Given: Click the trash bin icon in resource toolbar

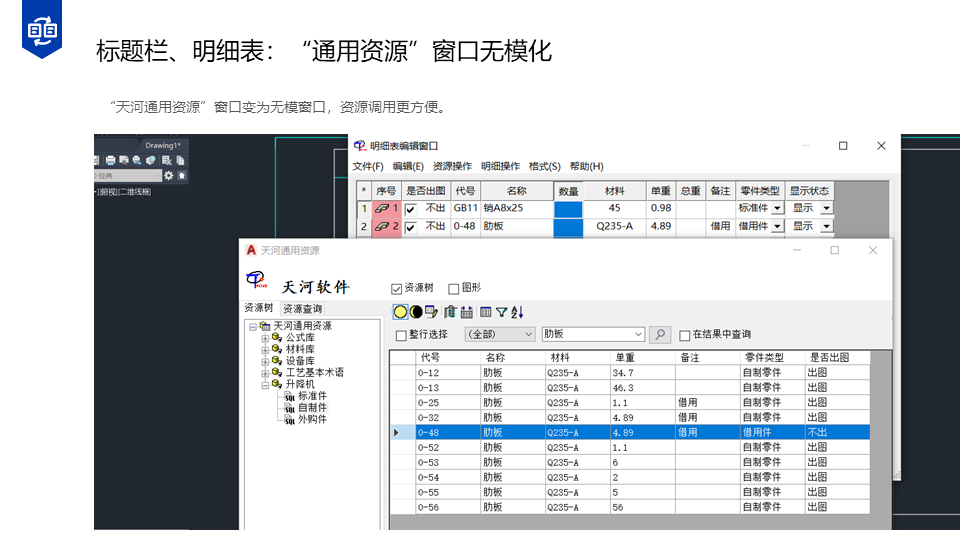Looking at the screenshot, I should point(451,312).
